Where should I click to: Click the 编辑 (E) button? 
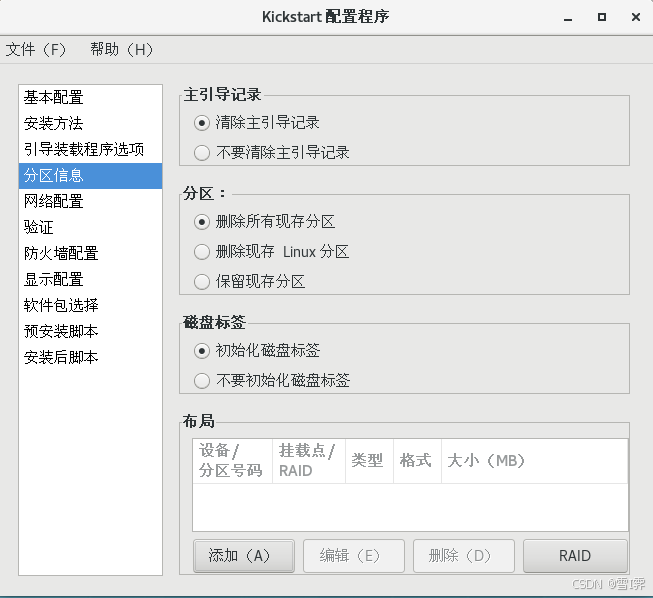click(x=354, y=556)
